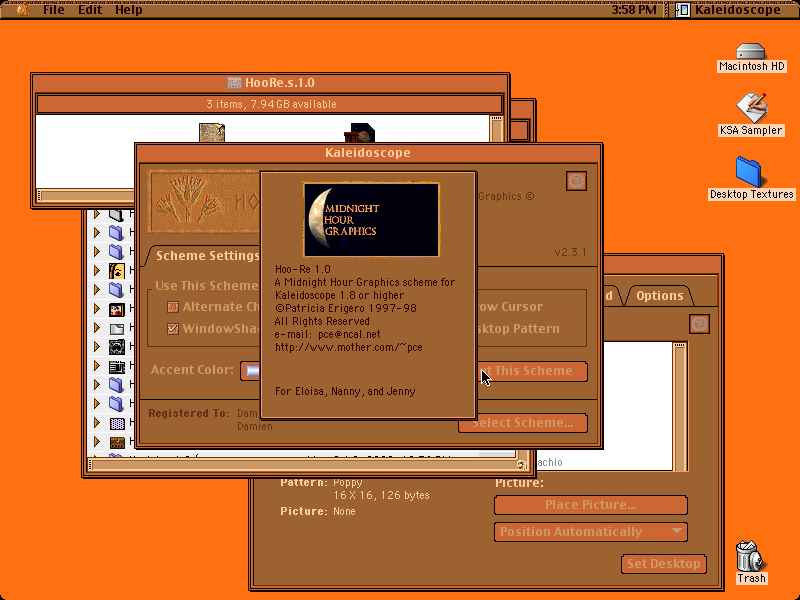The height and width of the screenshot is (600, 800).
Task: Select the blank document icon in list
Action: (117, 328)
